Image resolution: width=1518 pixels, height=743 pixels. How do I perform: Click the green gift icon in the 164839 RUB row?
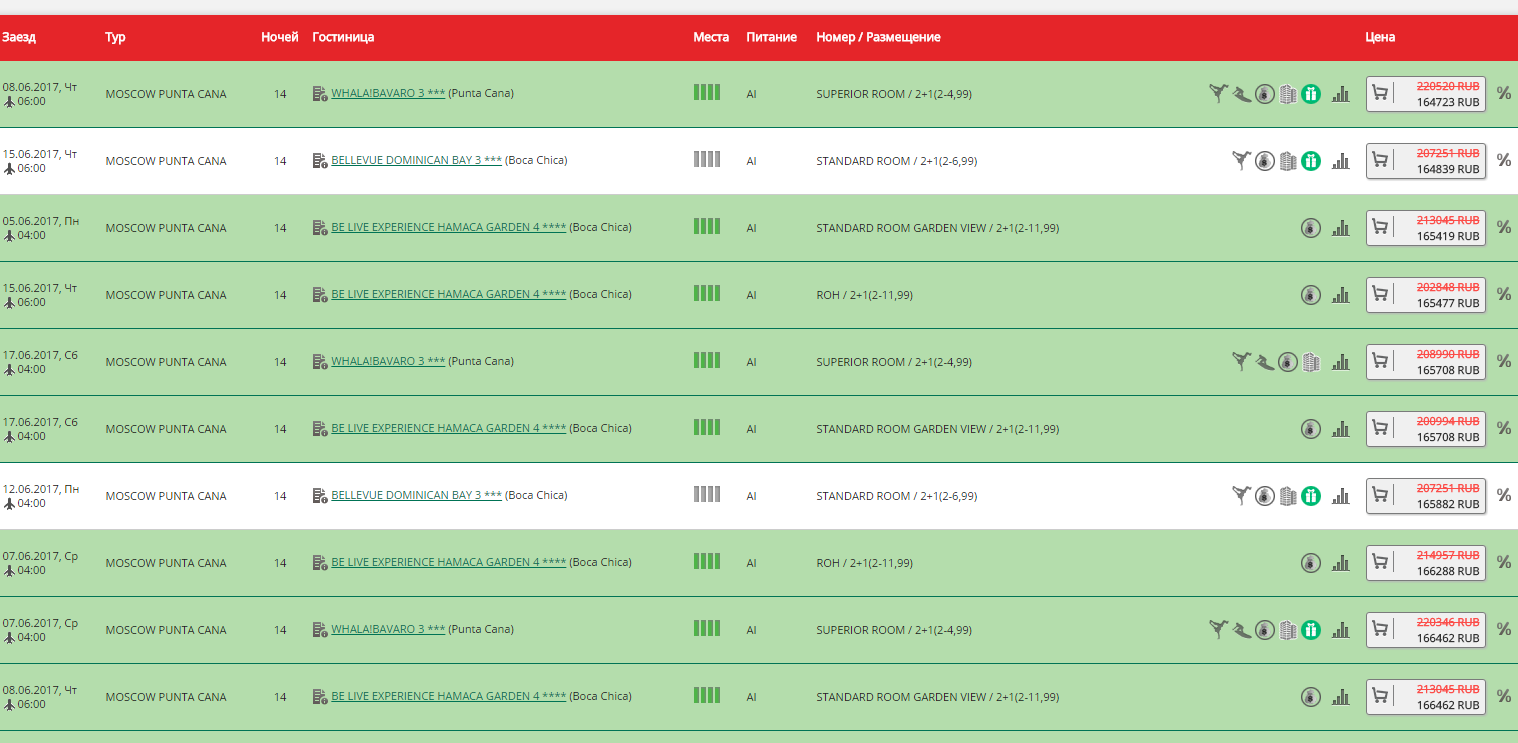click(1311, 161)
